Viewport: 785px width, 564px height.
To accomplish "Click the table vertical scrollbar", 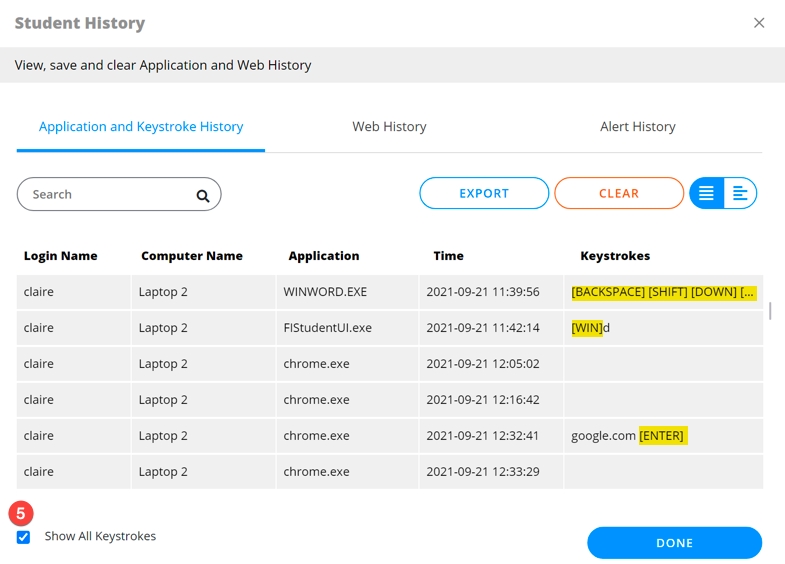I will click(x=769, y=311).
